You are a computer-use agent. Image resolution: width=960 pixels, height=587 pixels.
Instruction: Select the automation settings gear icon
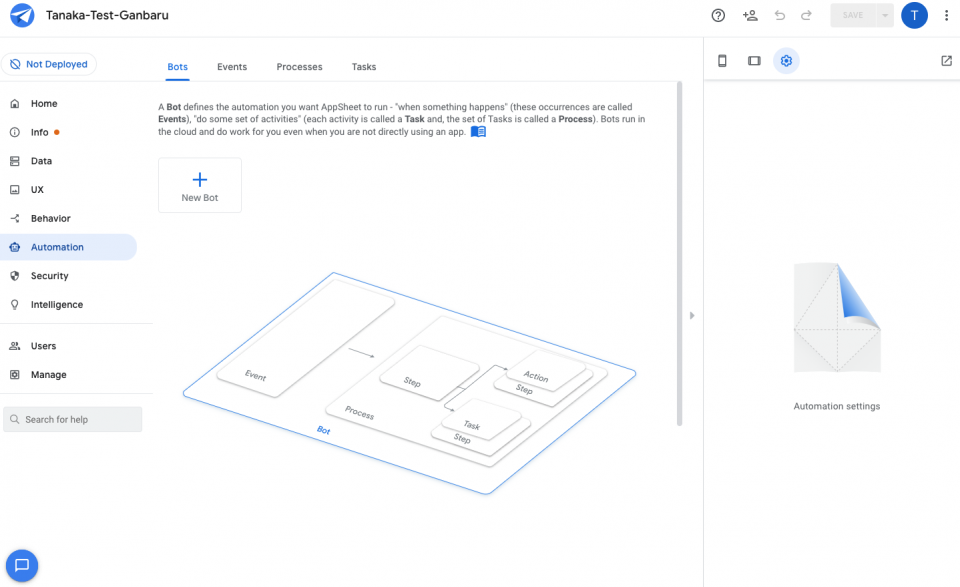pyautogui.click(x=786, y=61)
